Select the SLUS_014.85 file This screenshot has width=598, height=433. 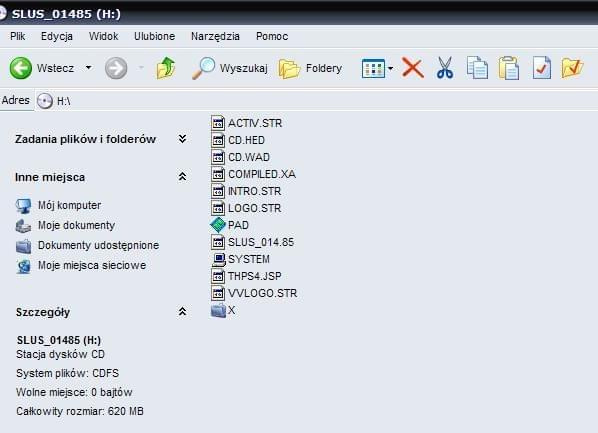253,242
